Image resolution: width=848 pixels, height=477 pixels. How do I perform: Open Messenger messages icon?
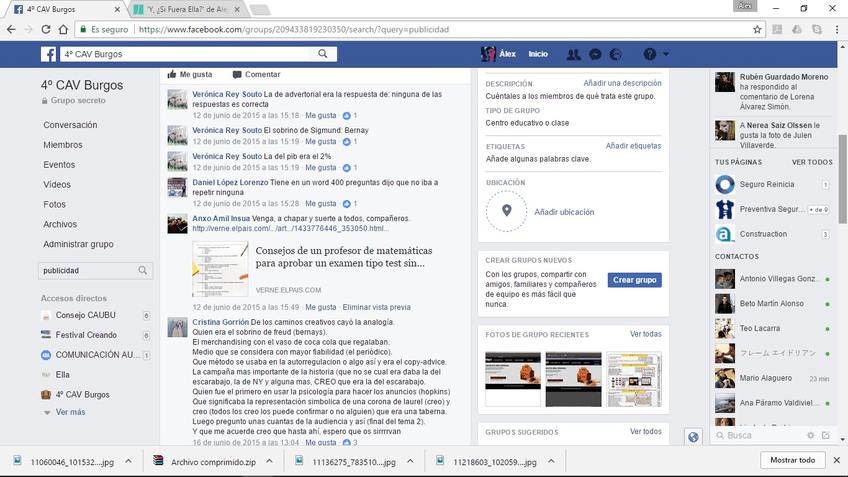pos(595,54)
